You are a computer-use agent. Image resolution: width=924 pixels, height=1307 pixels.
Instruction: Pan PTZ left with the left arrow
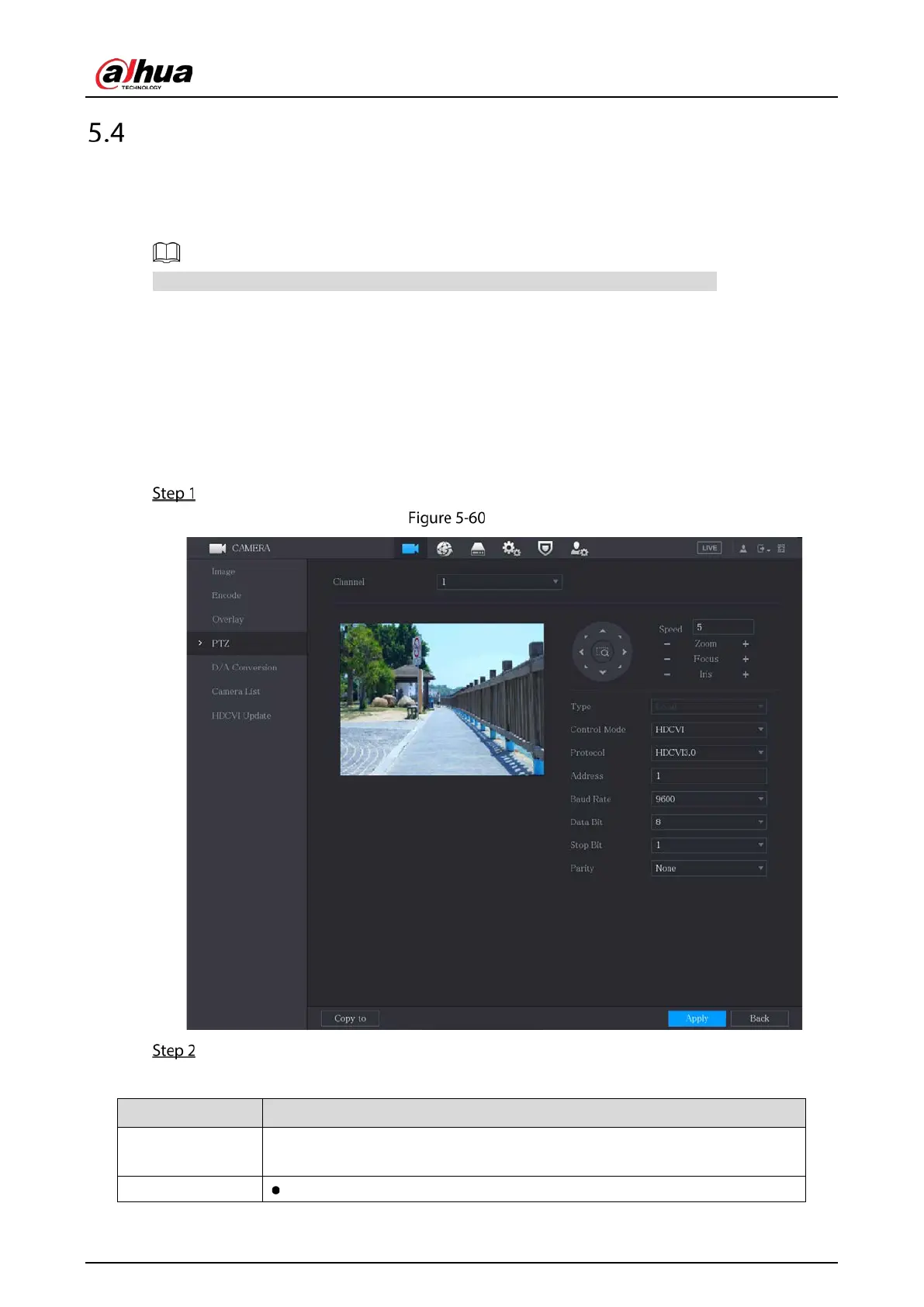pos(581,652)
